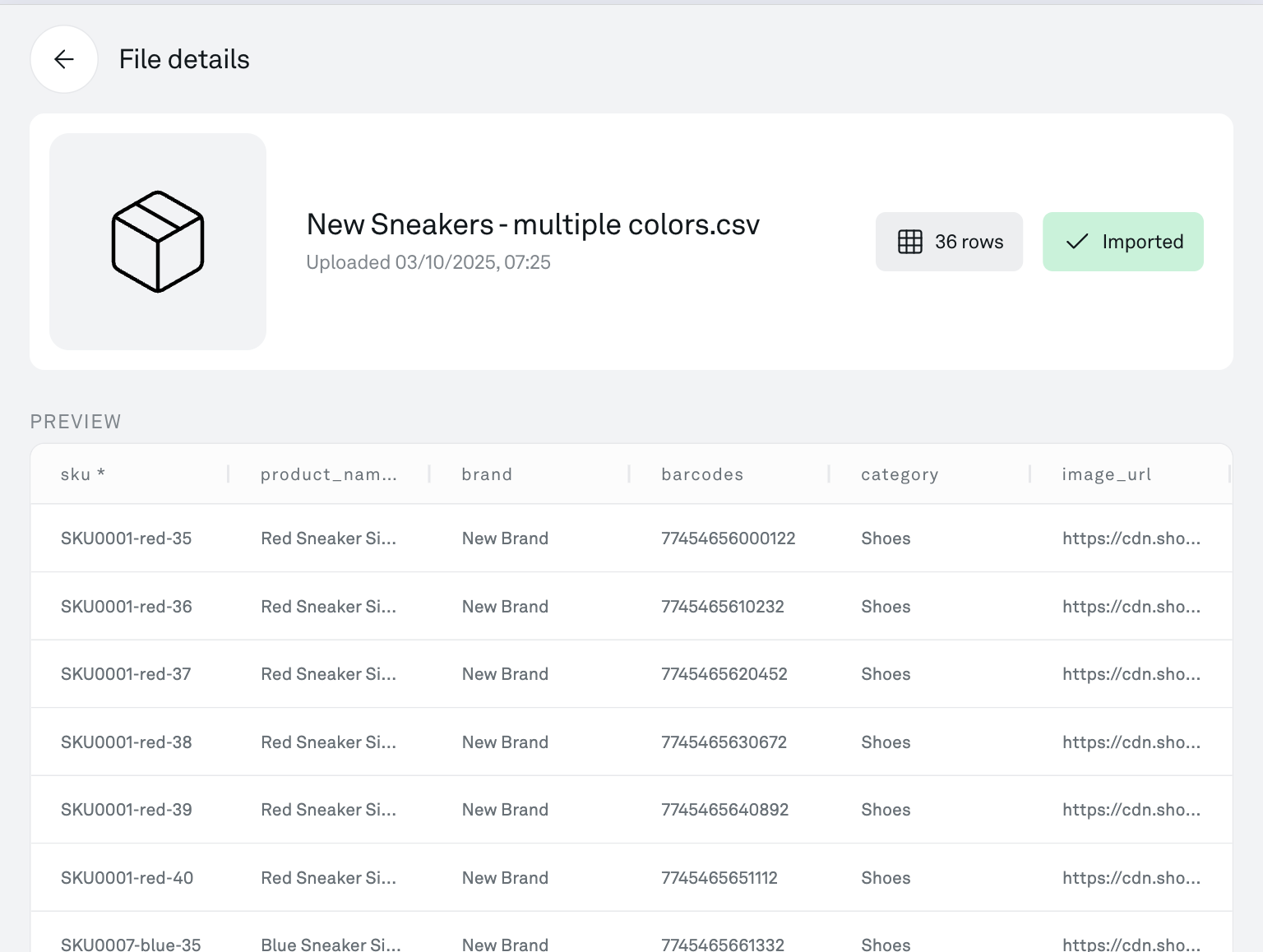Click the table grid icon
The width and height of the screenshot is (1263, 952).
point(909,242)
